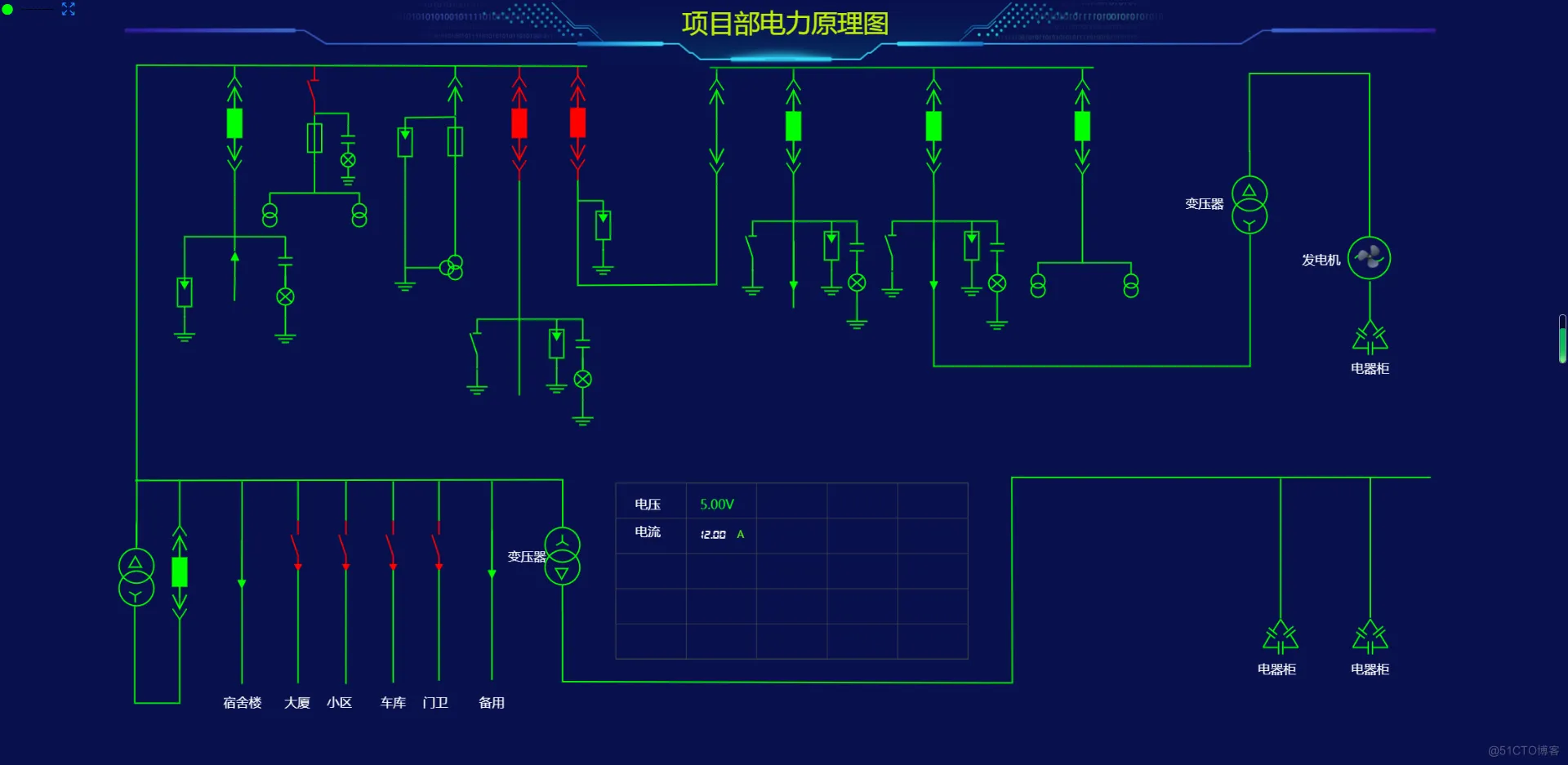
Task: Toggle the red switch above 车库
Action: [392, 545]
